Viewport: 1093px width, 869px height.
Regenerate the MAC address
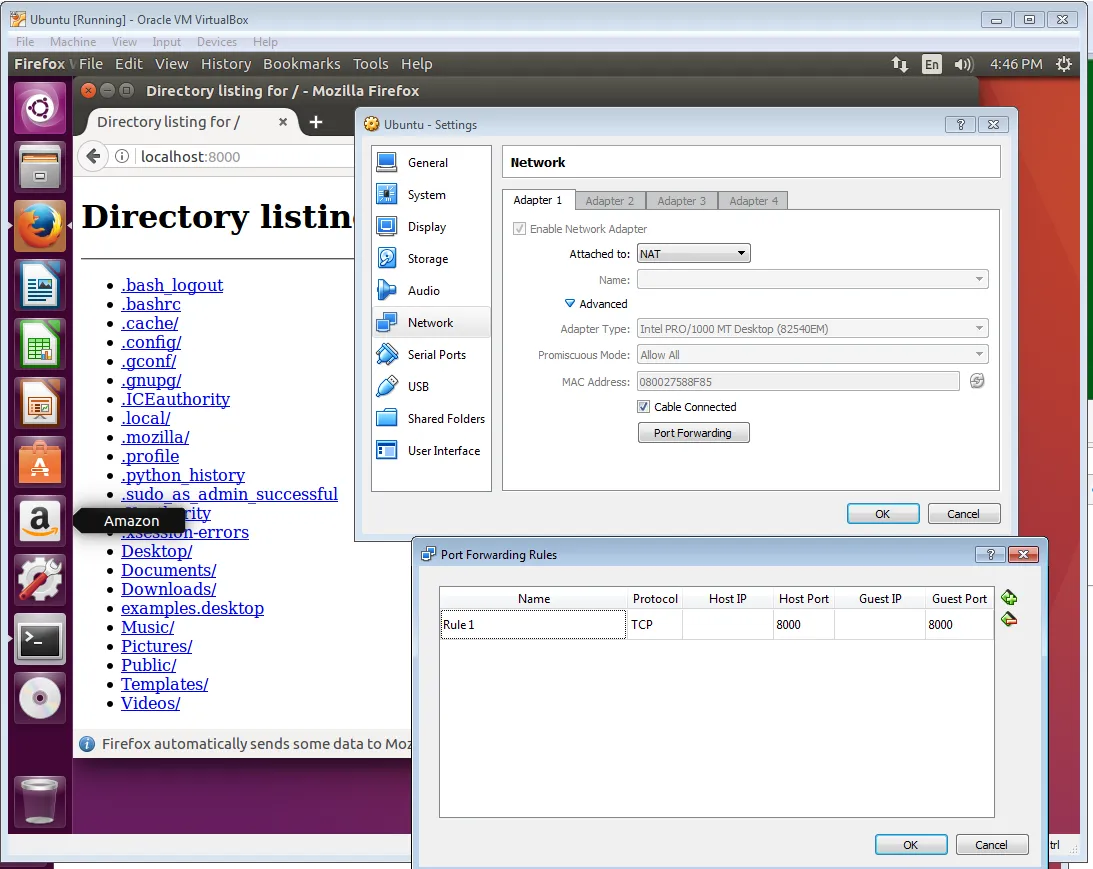(977, 381)
